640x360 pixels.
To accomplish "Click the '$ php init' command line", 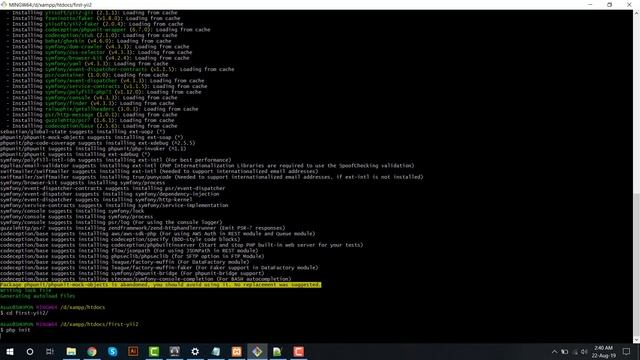I will click(x=15, y=330).
